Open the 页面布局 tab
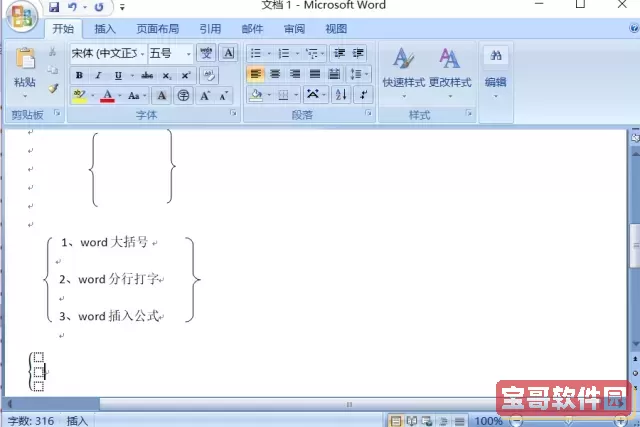640x427 pixels. click(x=158, y=29)
